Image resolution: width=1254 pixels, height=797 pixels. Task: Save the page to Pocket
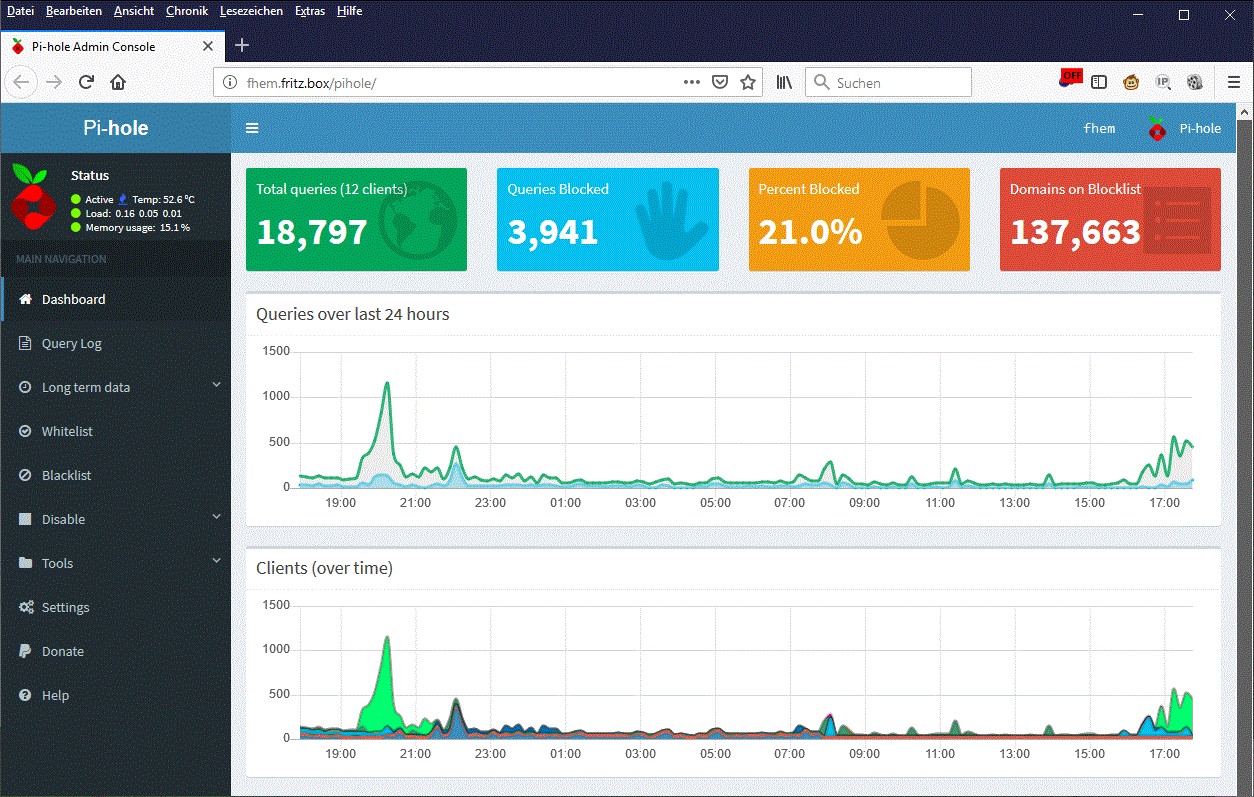click(x=719, y=82)
